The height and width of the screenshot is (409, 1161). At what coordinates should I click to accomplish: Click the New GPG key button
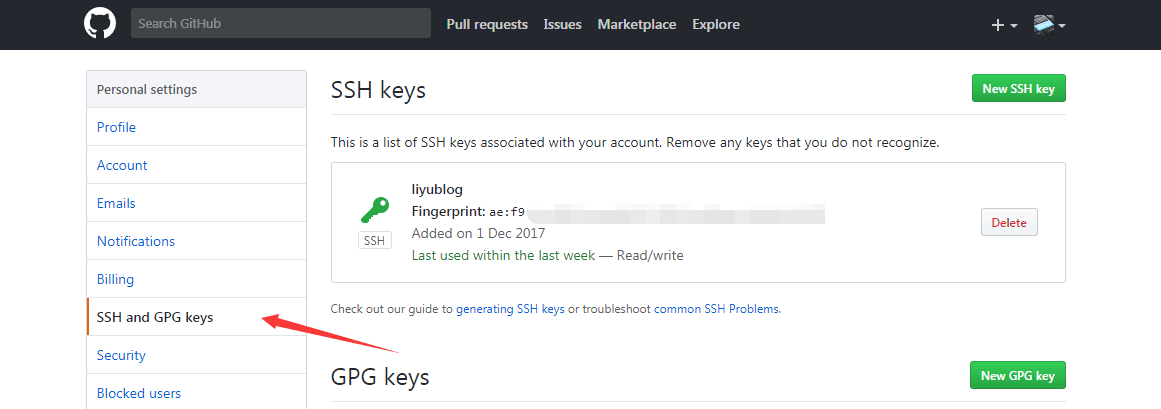(x=1017, y=376)
